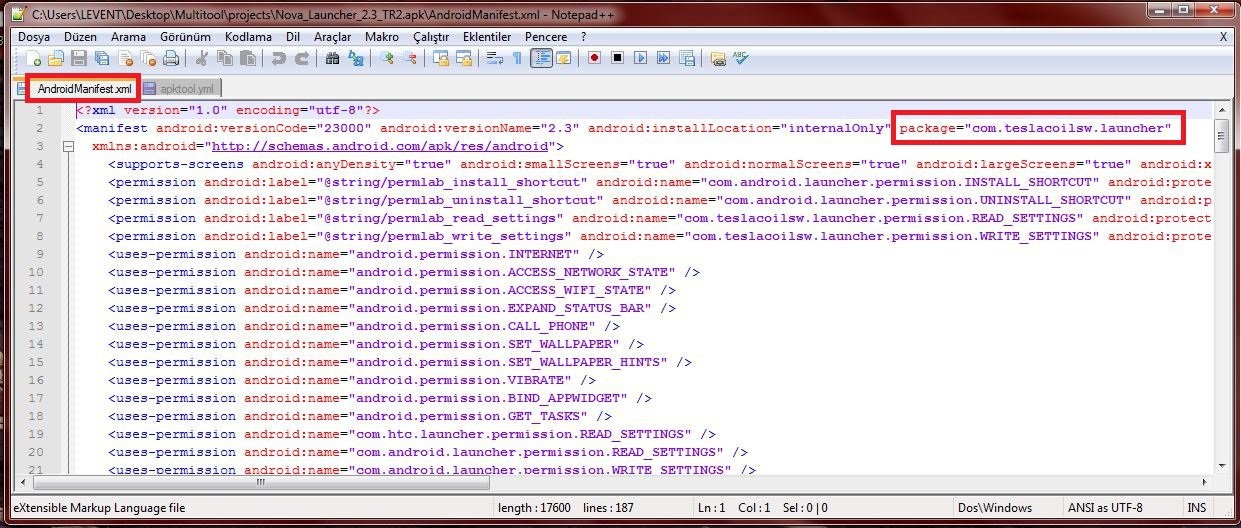
Task: Click the Stop macro recording icon
Action: click(617, 59)
